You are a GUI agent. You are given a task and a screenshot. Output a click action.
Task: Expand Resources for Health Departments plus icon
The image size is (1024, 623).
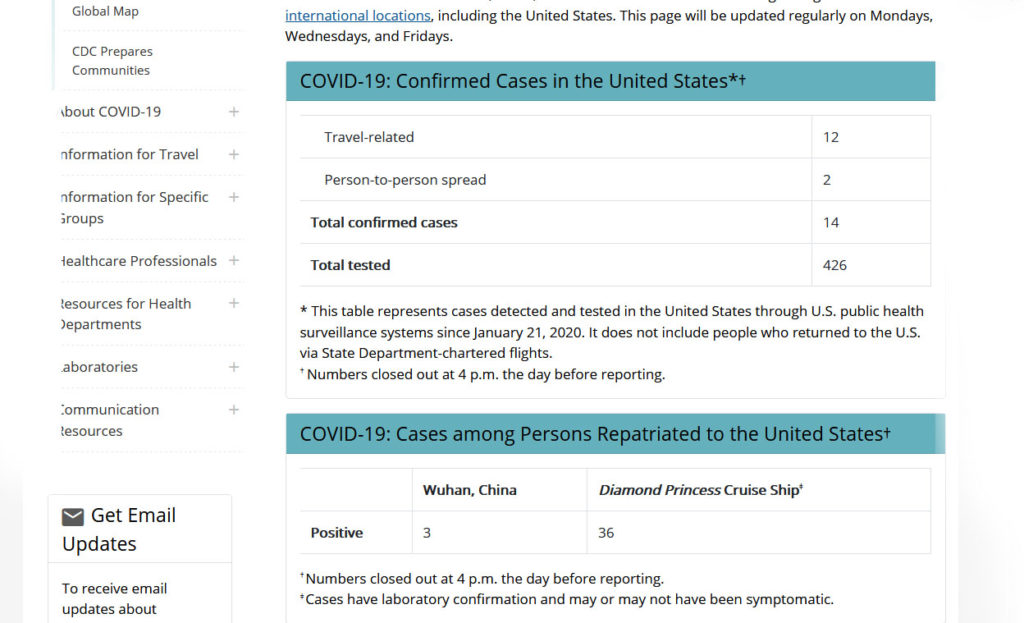(233, 303)
